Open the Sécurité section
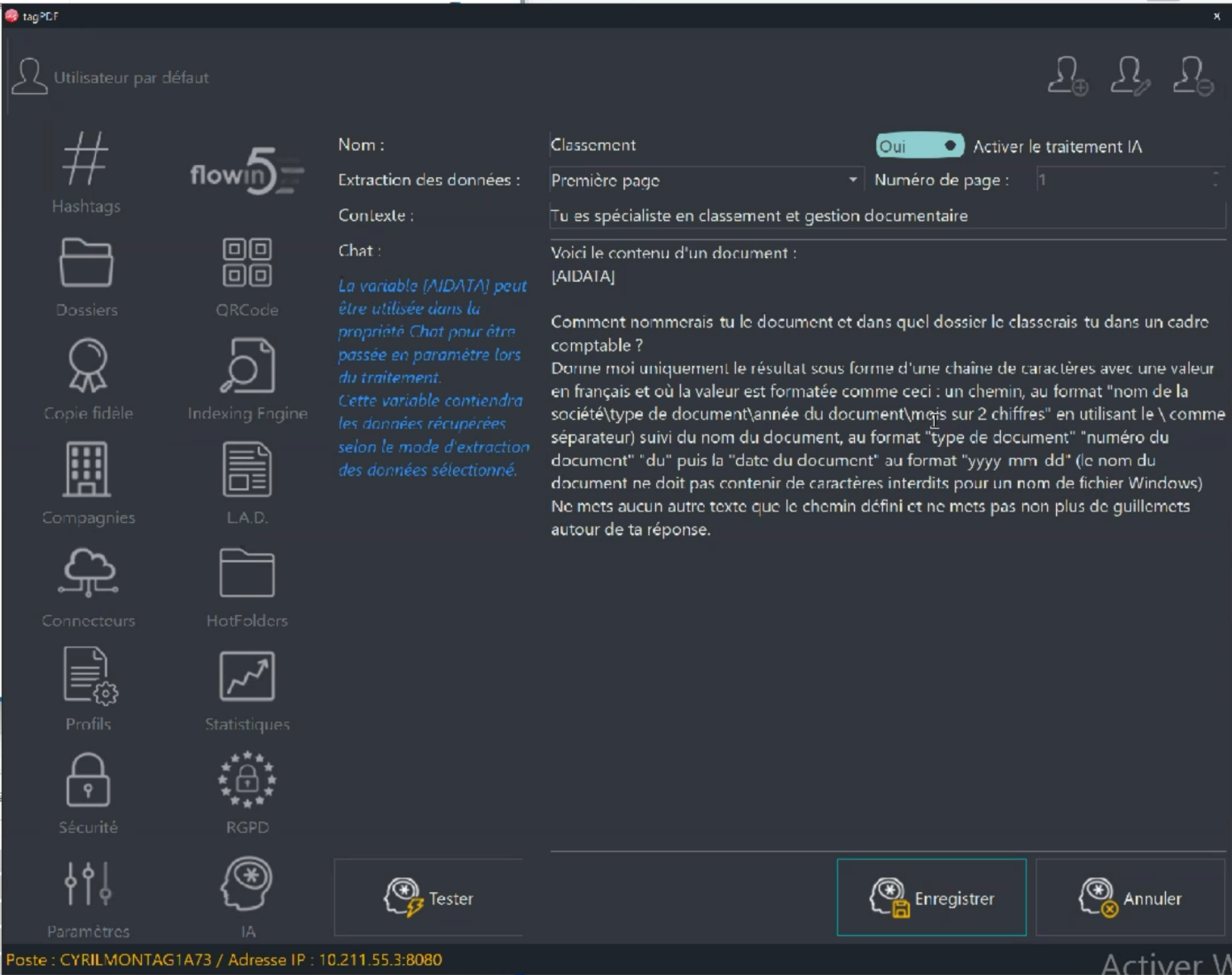 tap(88, 793)
